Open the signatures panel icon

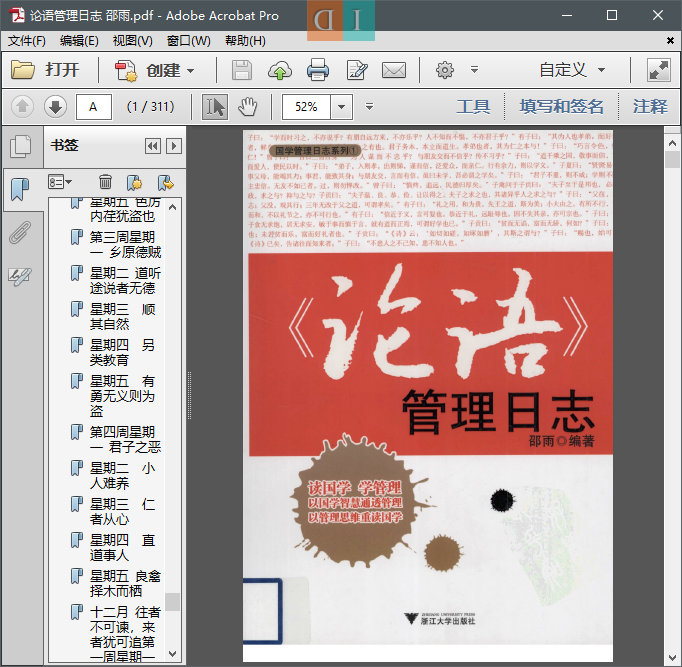pyautogui.click(x=20, y=277)
